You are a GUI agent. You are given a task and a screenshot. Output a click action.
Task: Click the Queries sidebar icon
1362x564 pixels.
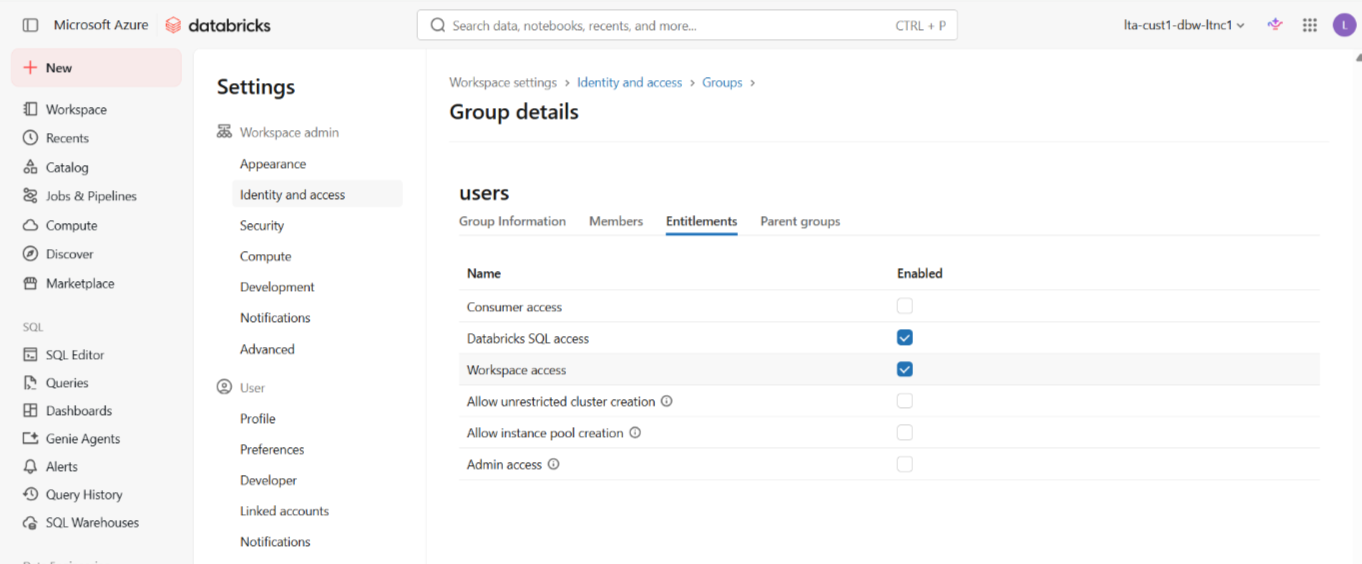pyautogui.click(x=30, y=382)
